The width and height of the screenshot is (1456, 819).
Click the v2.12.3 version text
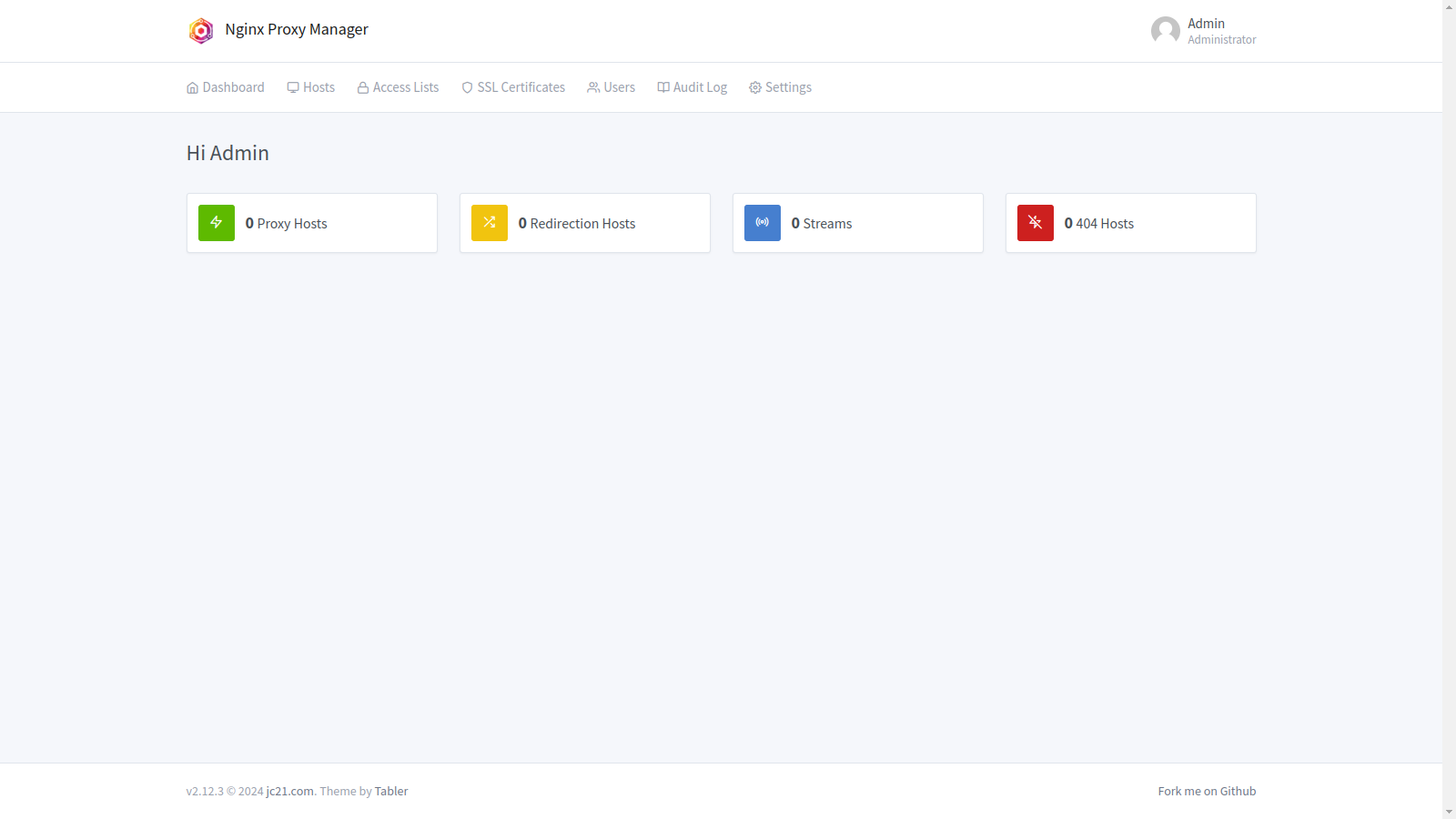coord(205,792)
